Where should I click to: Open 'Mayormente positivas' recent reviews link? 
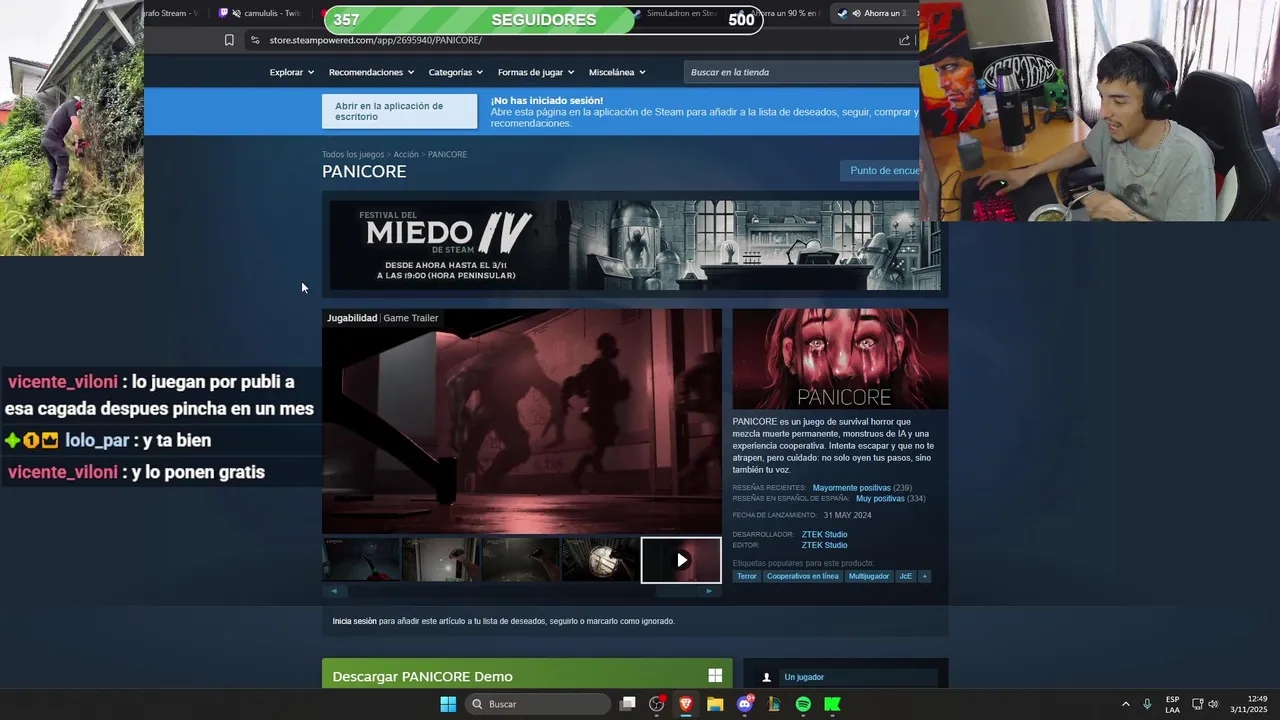851,488
